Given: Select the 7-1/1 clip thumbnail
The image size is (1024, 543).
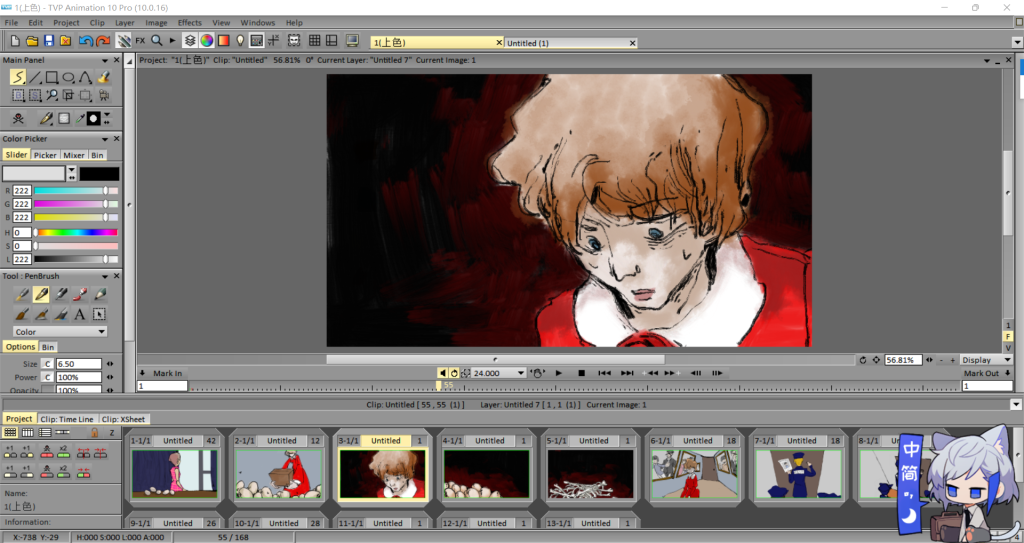Looking at the screenshot, I should click(x=798, y=474).
